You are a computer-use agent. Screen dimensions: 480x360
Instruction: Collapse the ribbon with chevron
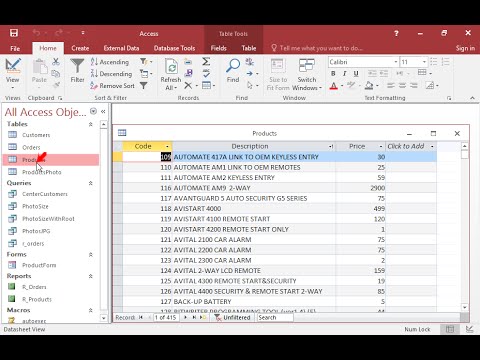pyautogui.click(x=472, y=98)
